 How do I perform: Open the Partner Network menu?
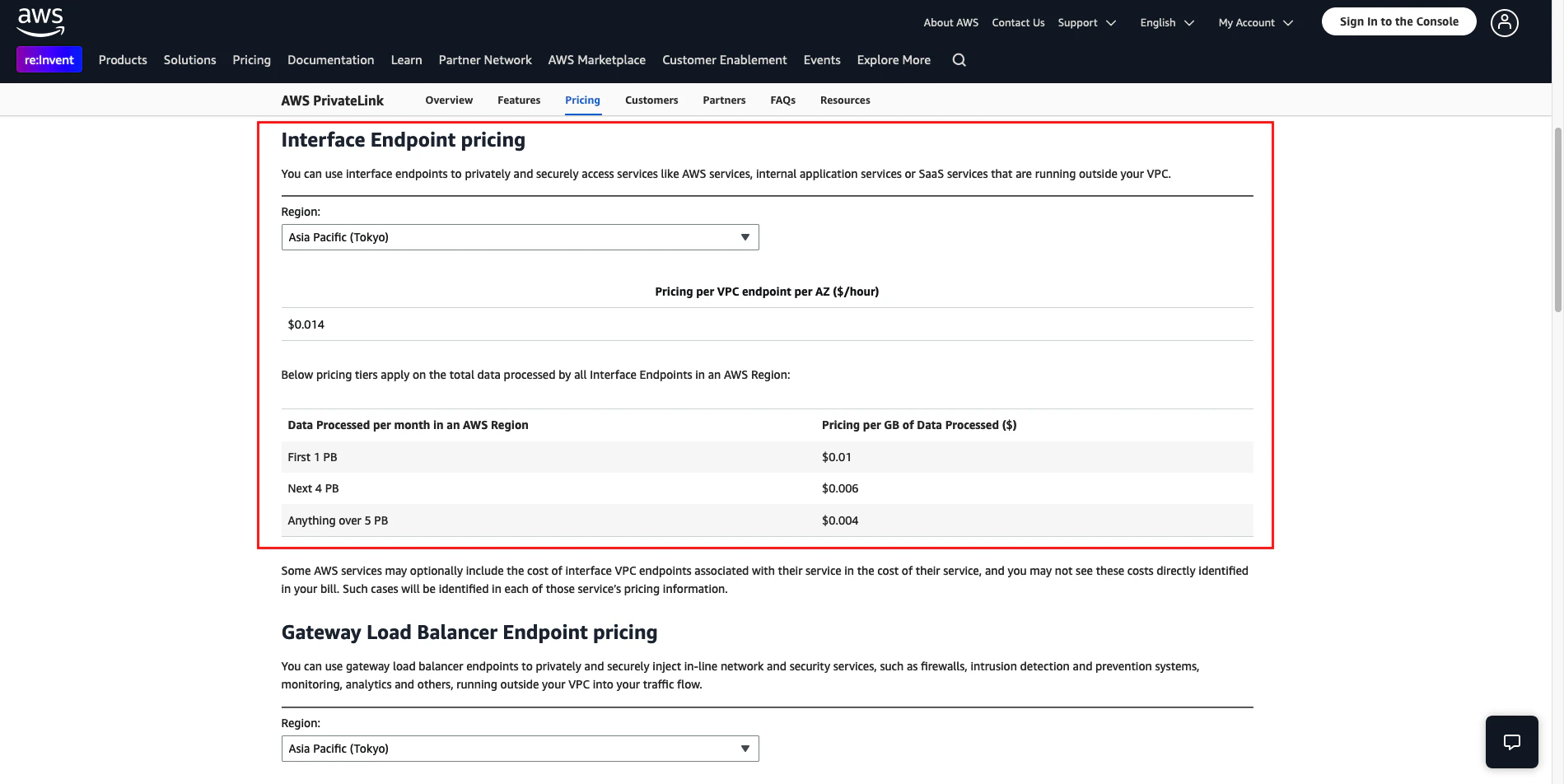coord(485,60)
